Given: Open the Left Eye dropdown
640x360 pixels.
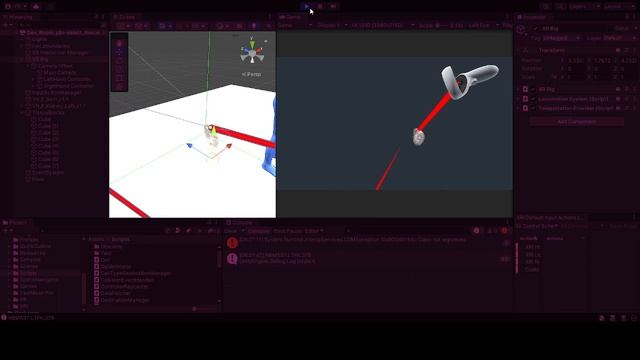Looking at the screenshot, I should point(484,25).
